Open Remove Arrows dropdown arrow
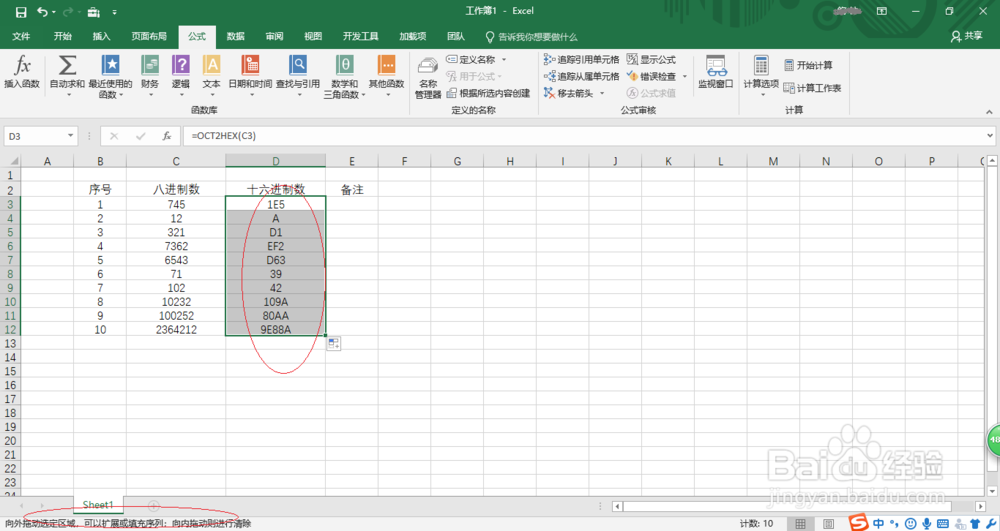 tap(601, 93)
